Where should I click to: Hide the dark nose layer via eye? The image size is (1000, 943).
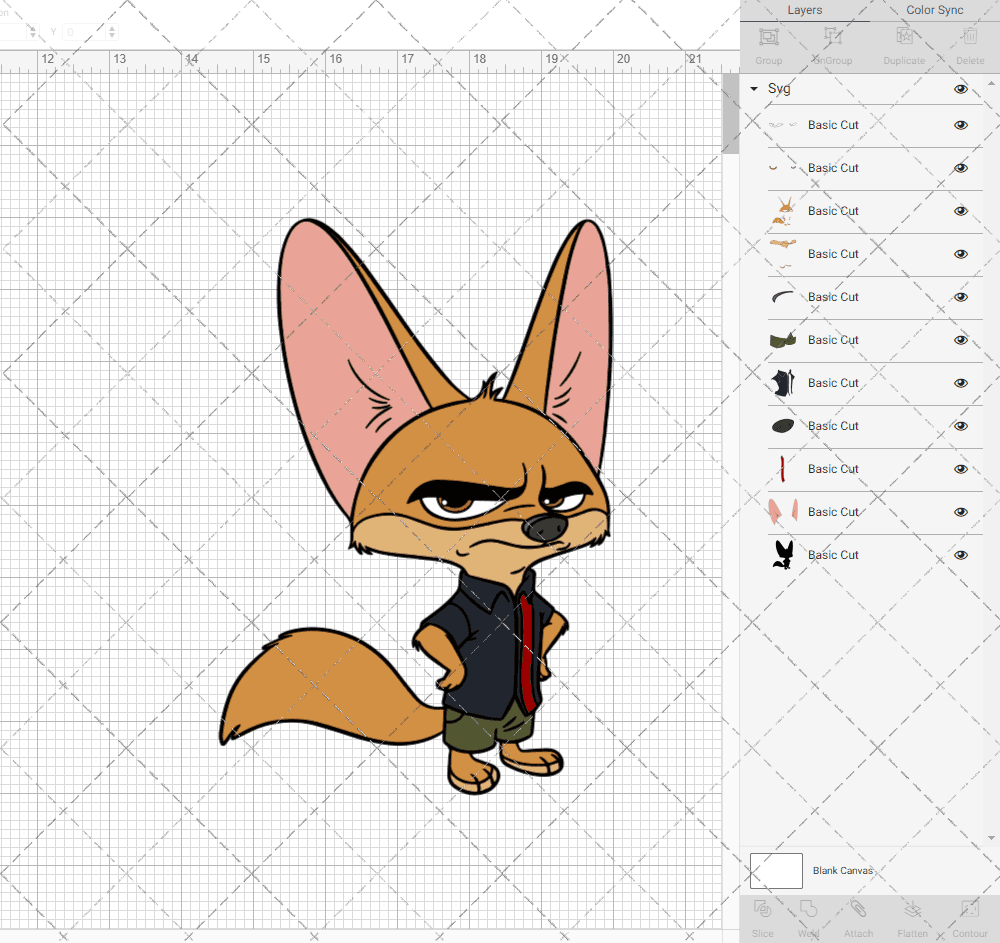(x=960, y=426)
